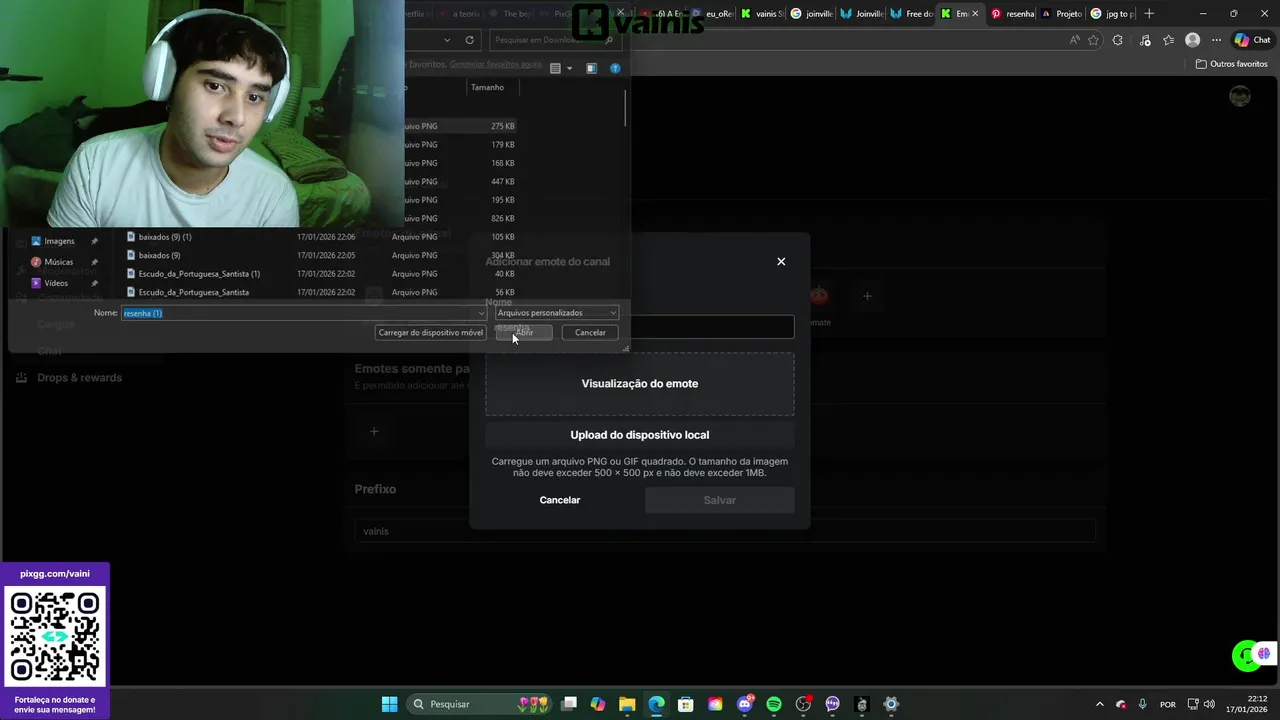Image resolution: width=1280 pixels, height=720 pixels.
Task: Click the view options icon in file dialog
Action: pyautogui.click(x=556, y=68)
